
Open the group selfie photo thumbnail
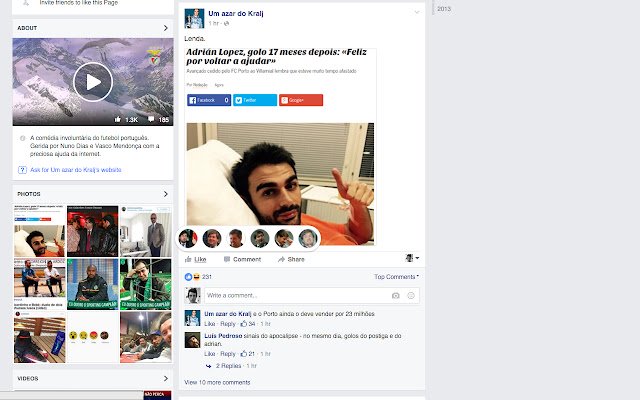(146, 337)
